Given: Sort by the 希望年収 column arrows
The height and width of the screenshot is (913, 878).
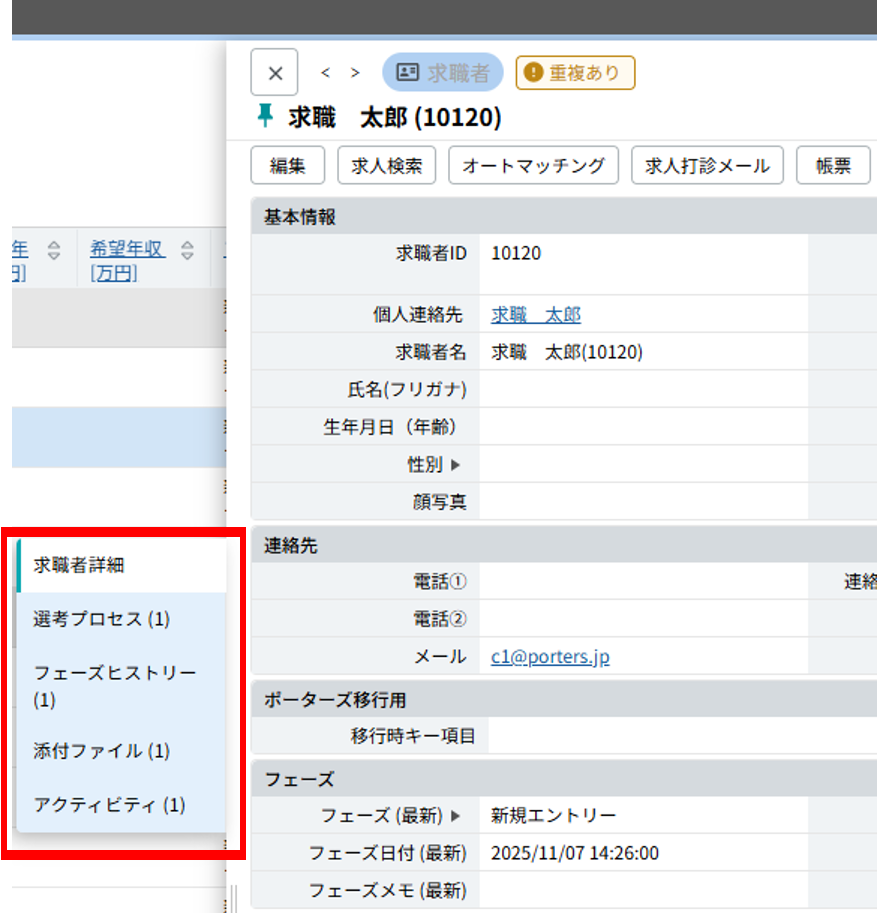Looking at the screenshot, I should [187, 252].
